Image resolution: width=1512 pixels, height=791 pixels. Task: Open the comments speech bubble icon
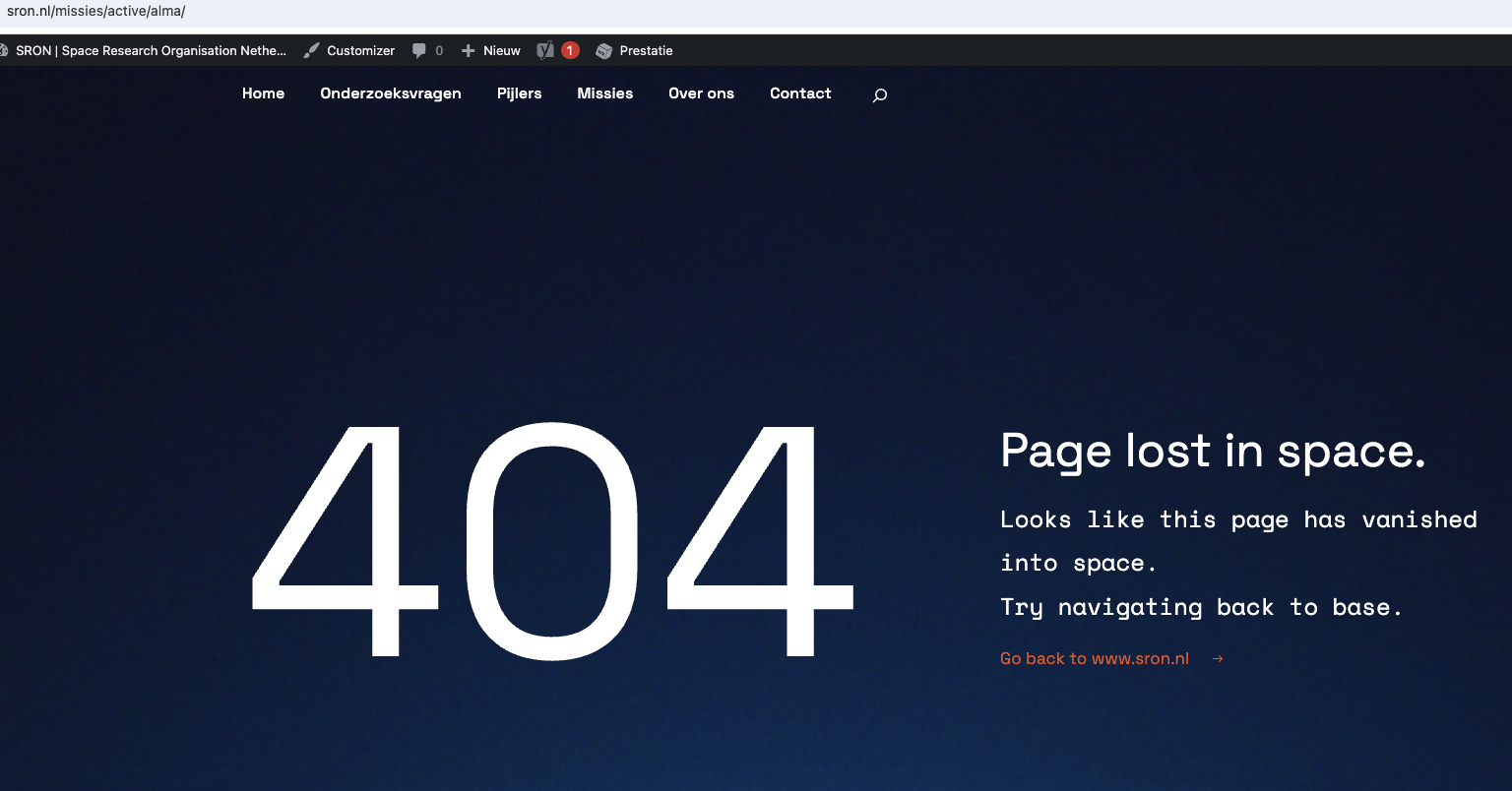click(x=419, y=50)
